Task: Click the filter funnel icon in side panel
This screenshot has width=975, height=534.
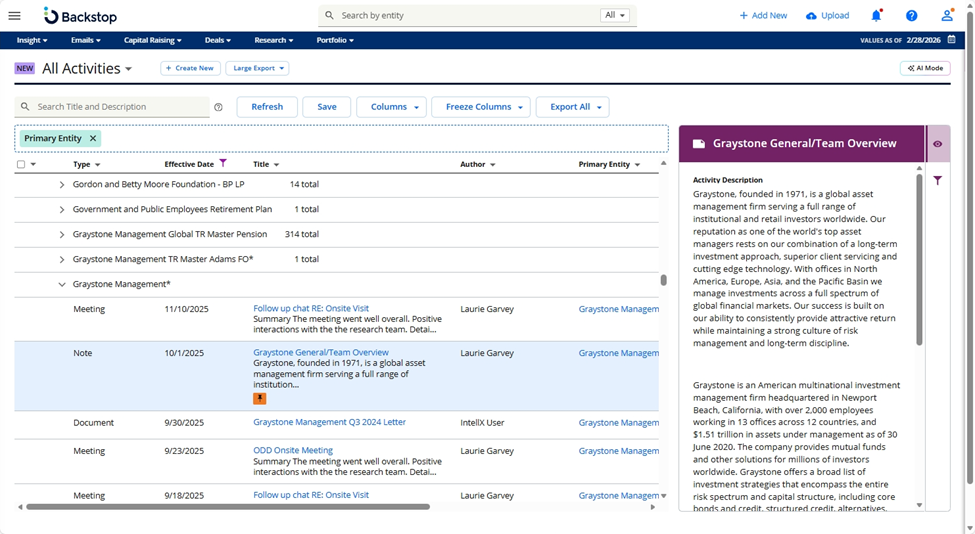Action: [x=937, y=181]
